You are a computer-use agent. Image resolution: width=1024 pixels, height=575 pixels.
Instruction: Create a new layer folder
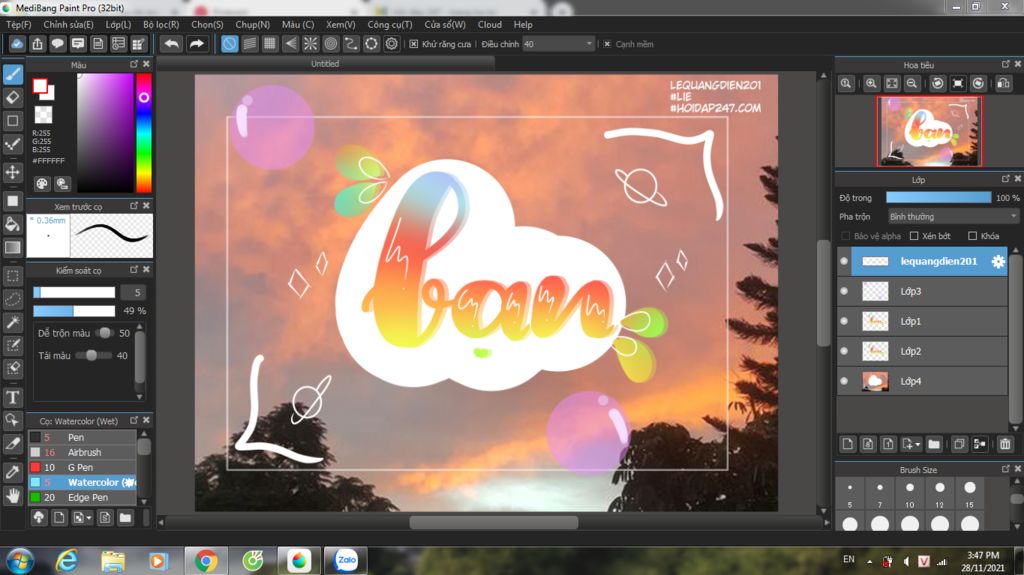pyautogui.click(x=934, y=444)
